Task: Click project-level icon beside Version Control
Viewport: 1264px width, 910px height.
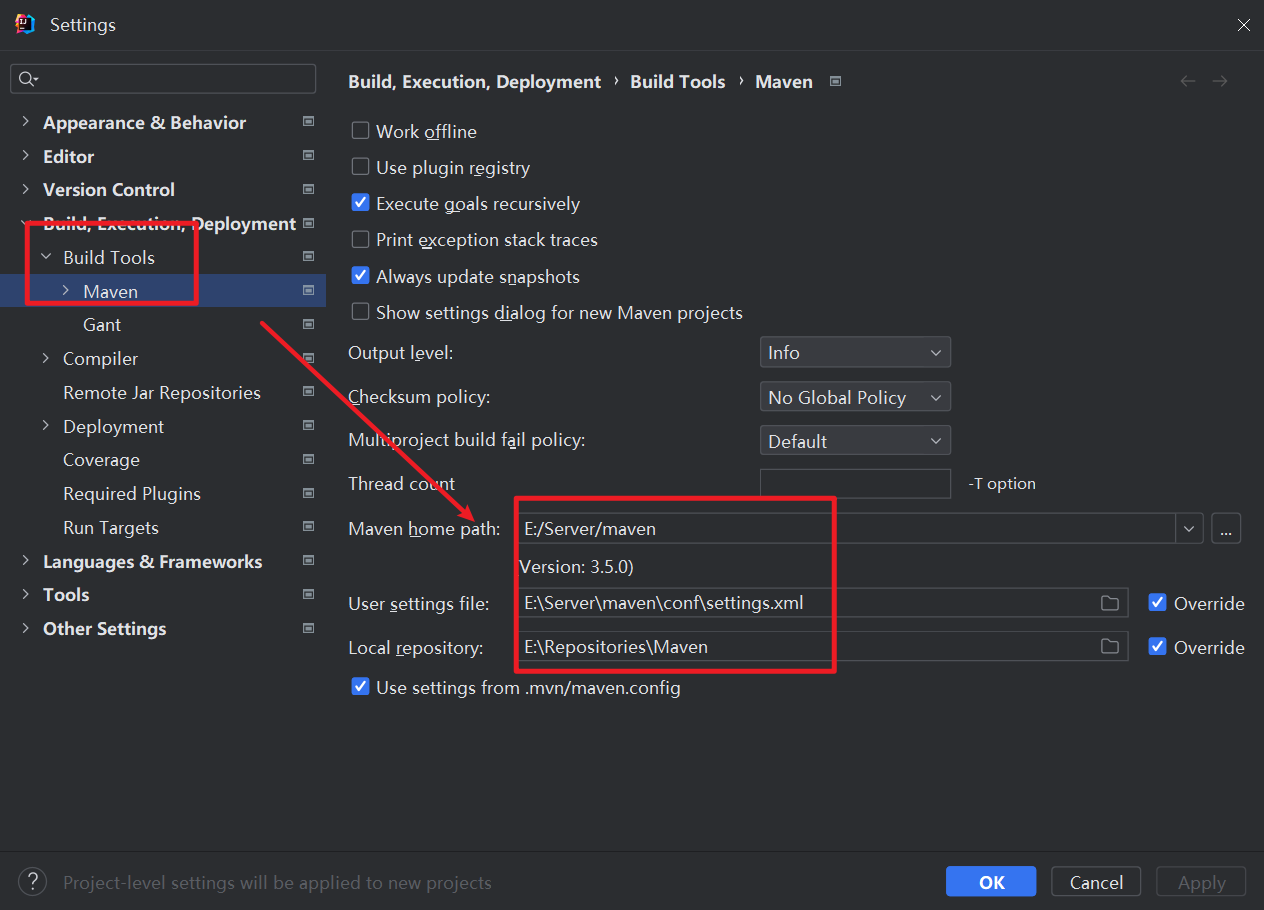Action: (308, 189)
